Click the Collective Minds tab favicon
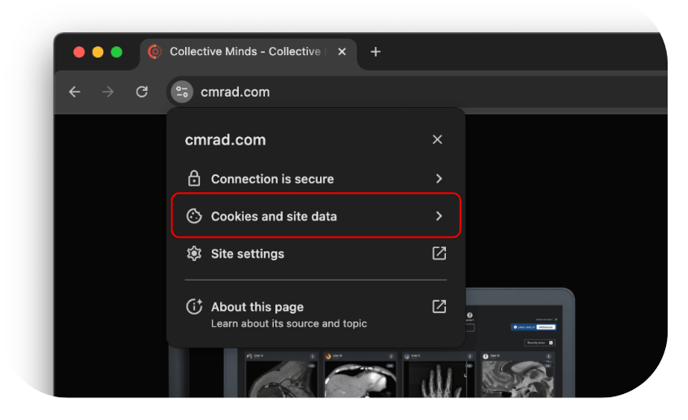Image resolution: width=688 pixels, height=420 pixels. pos(154,52)
